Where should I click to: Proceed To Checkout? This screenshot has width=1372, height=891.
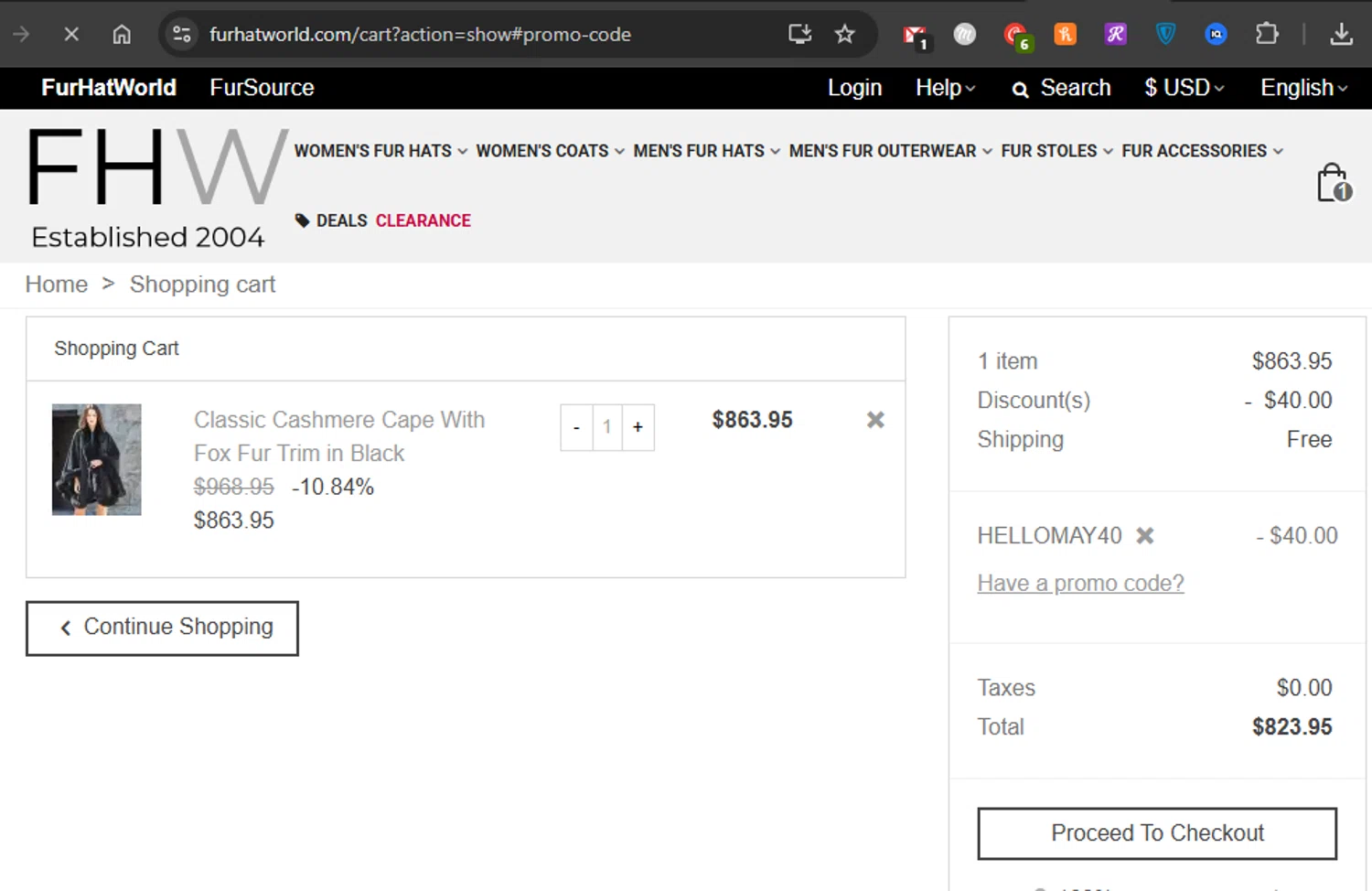[x=1157, y=833]
